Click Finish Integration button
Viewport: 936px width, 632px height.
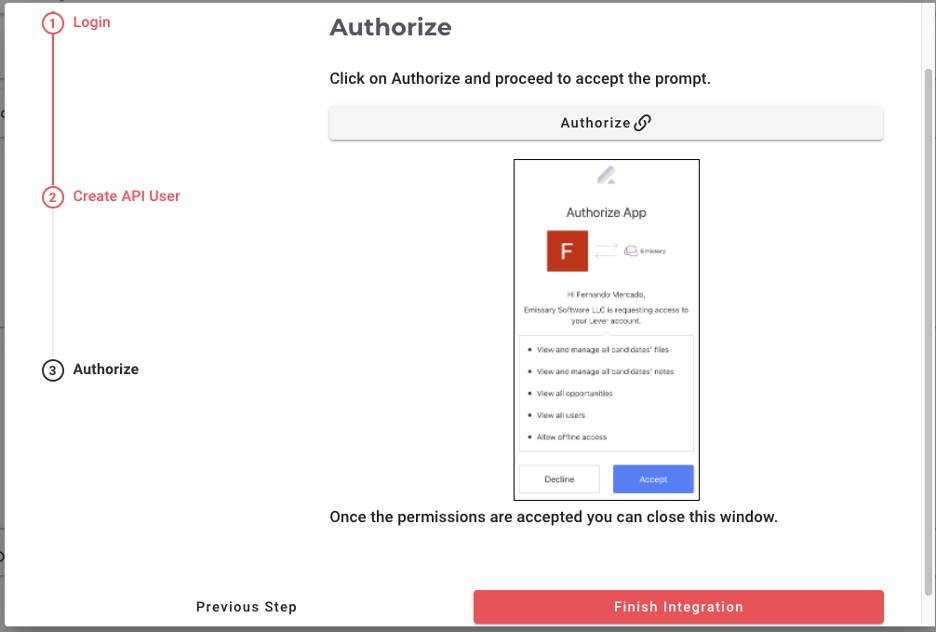(x=679, y=607)
